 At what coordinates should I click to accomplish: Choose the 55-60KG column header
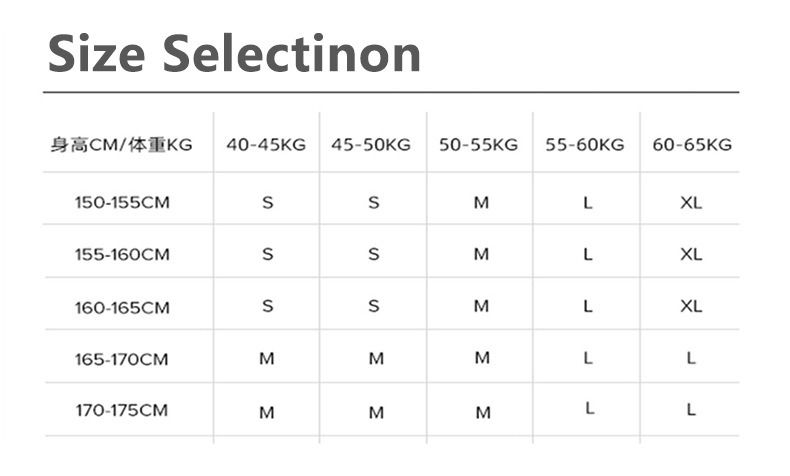[585, 145]
